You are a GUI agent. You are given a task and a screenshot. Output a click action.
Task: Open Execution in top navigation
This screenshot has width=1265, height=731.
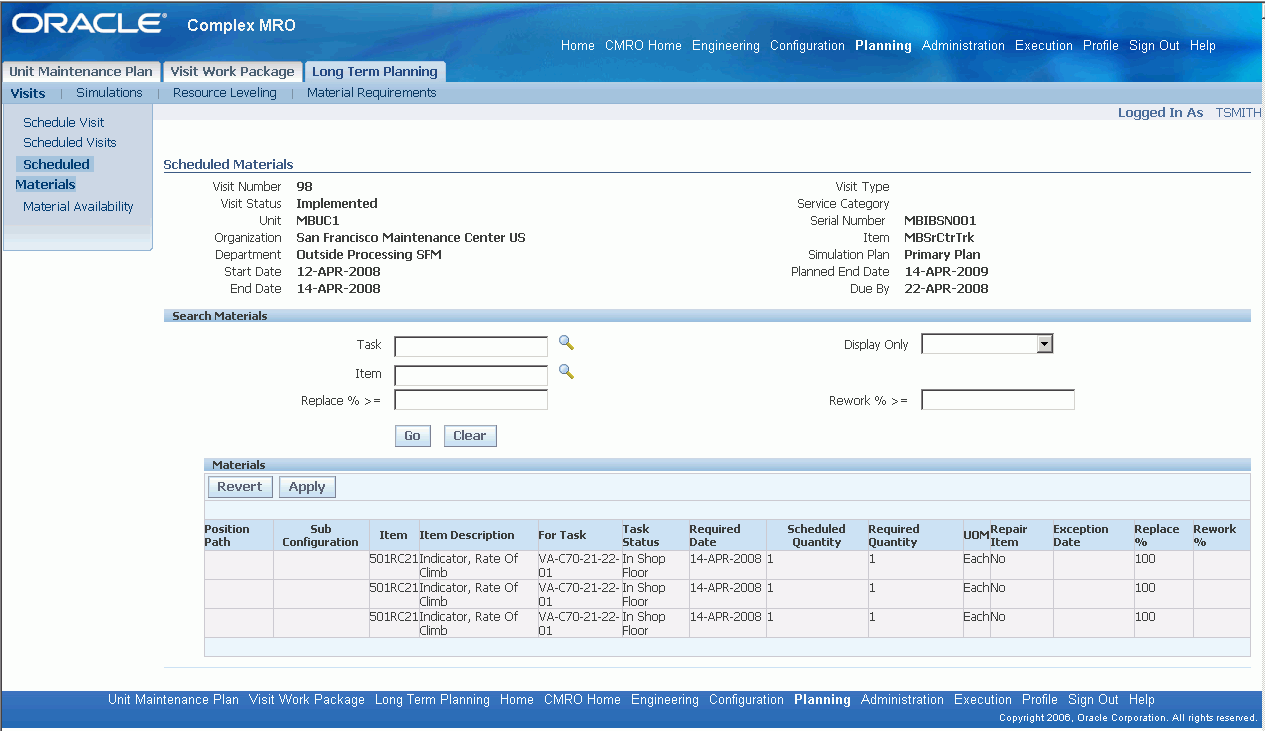(1044, 45)
